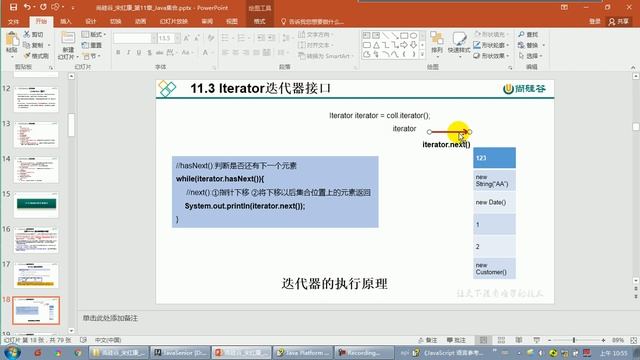
Task: Select slide 17 thumbnail
Action: [36, 276]
